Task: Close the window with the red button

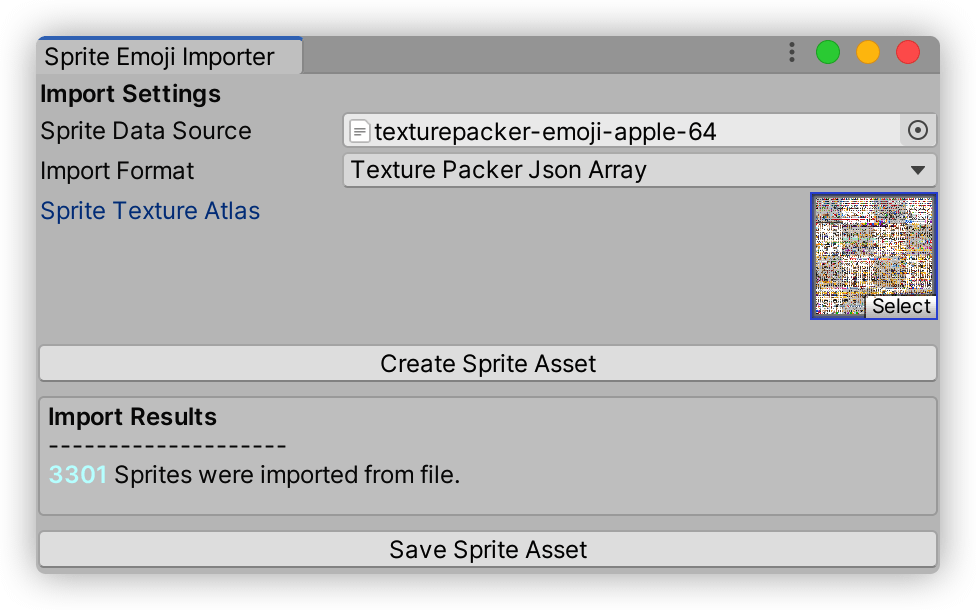Action: (x=908, y=52)
